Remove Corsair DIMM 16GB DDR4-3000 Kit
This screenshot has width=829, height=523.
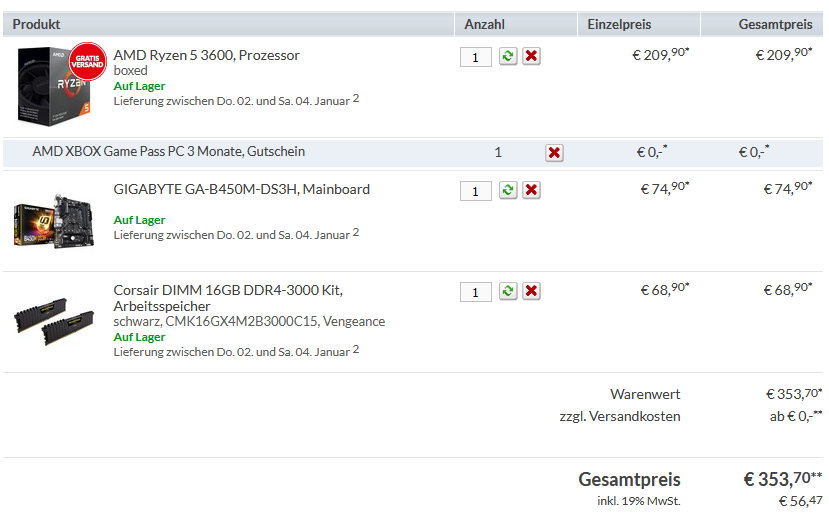coord(531,291)
